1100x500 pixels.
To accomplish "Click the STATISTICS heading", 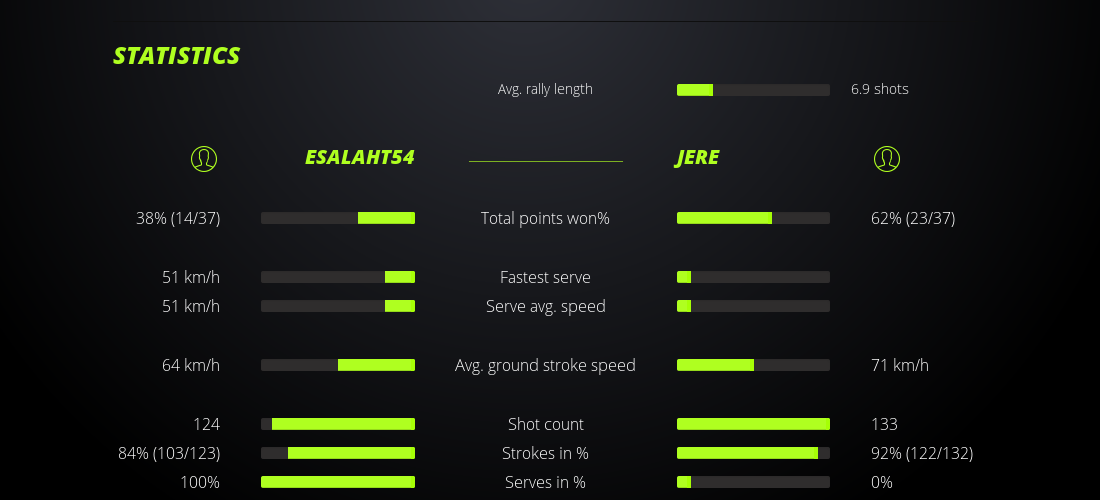I will [x=176, y=55].
